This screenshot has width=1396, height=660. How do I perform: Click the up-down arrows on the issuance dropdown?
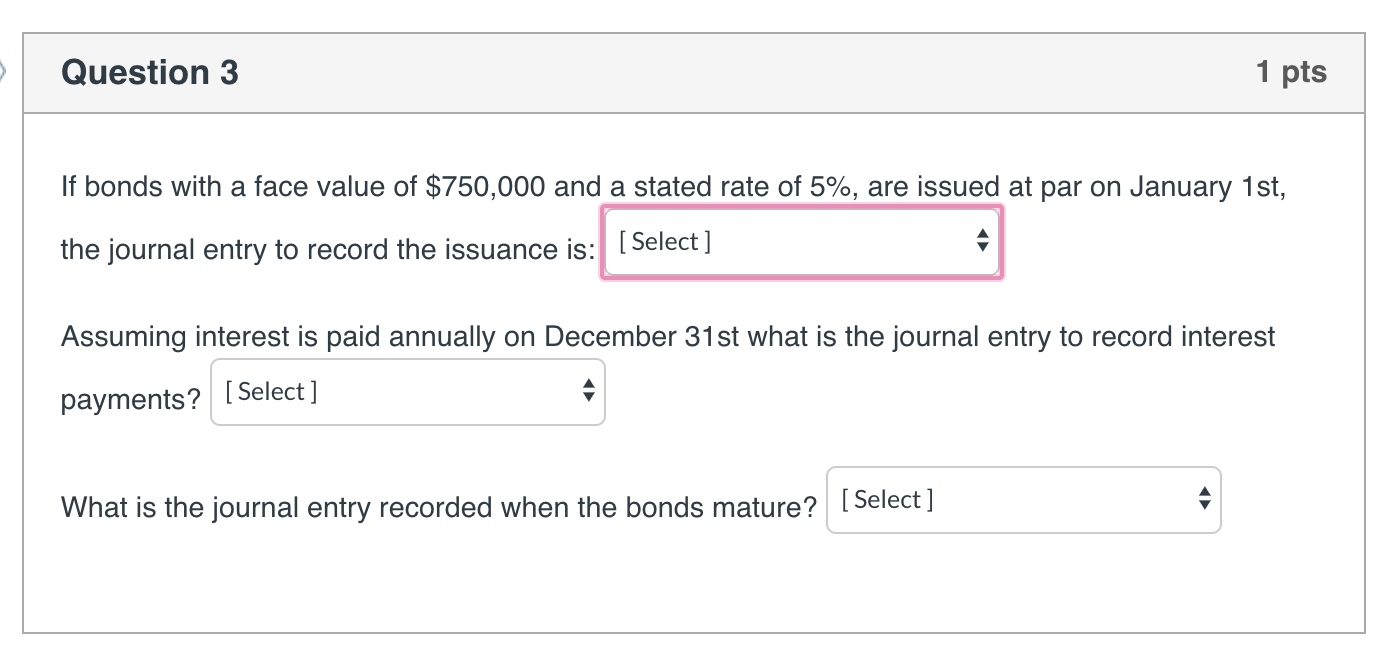coord(982,241)
